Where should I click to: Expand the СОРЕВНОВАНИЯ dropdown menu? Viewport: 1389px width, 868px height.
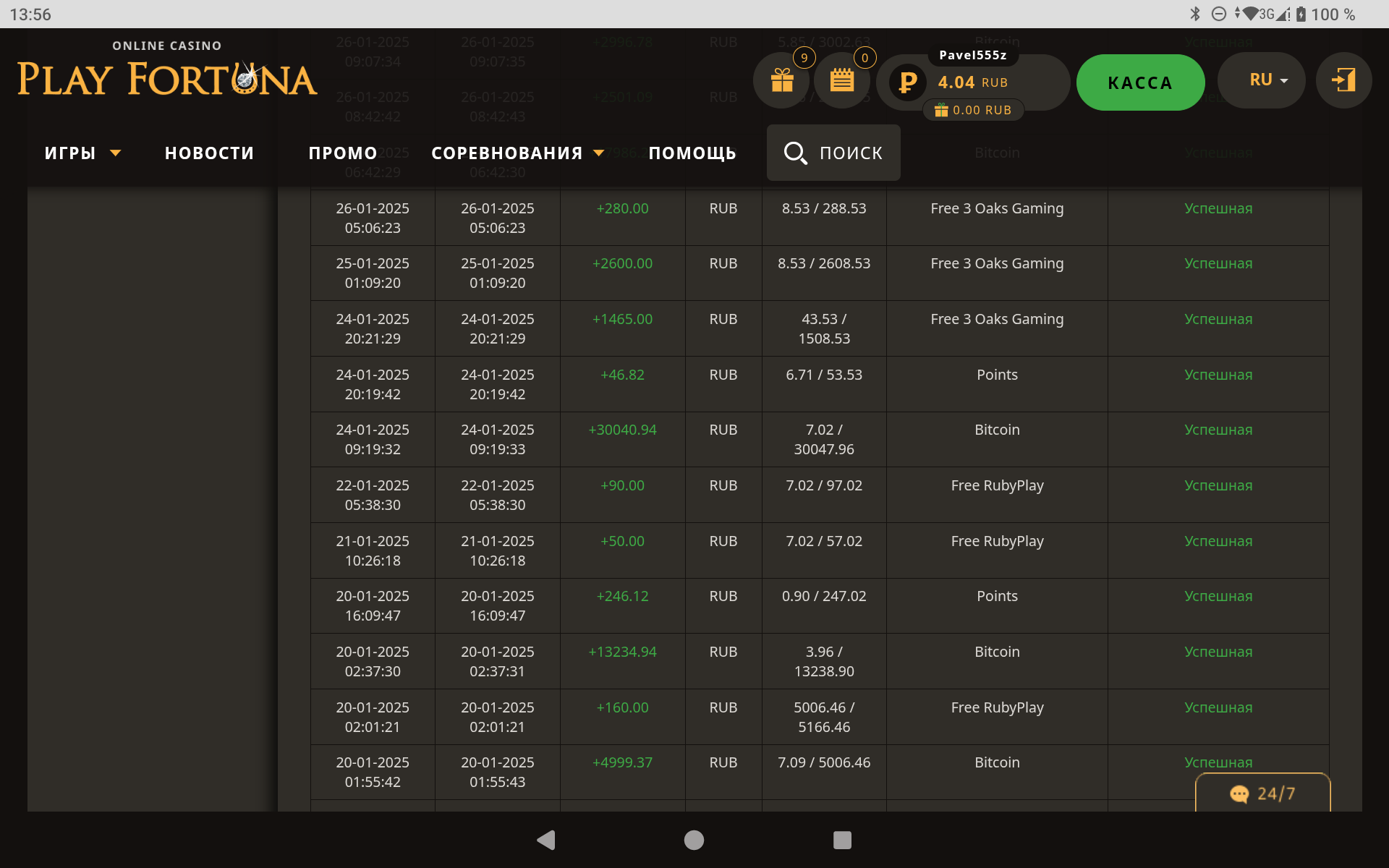pyautogui.click(x=517, y=153)
